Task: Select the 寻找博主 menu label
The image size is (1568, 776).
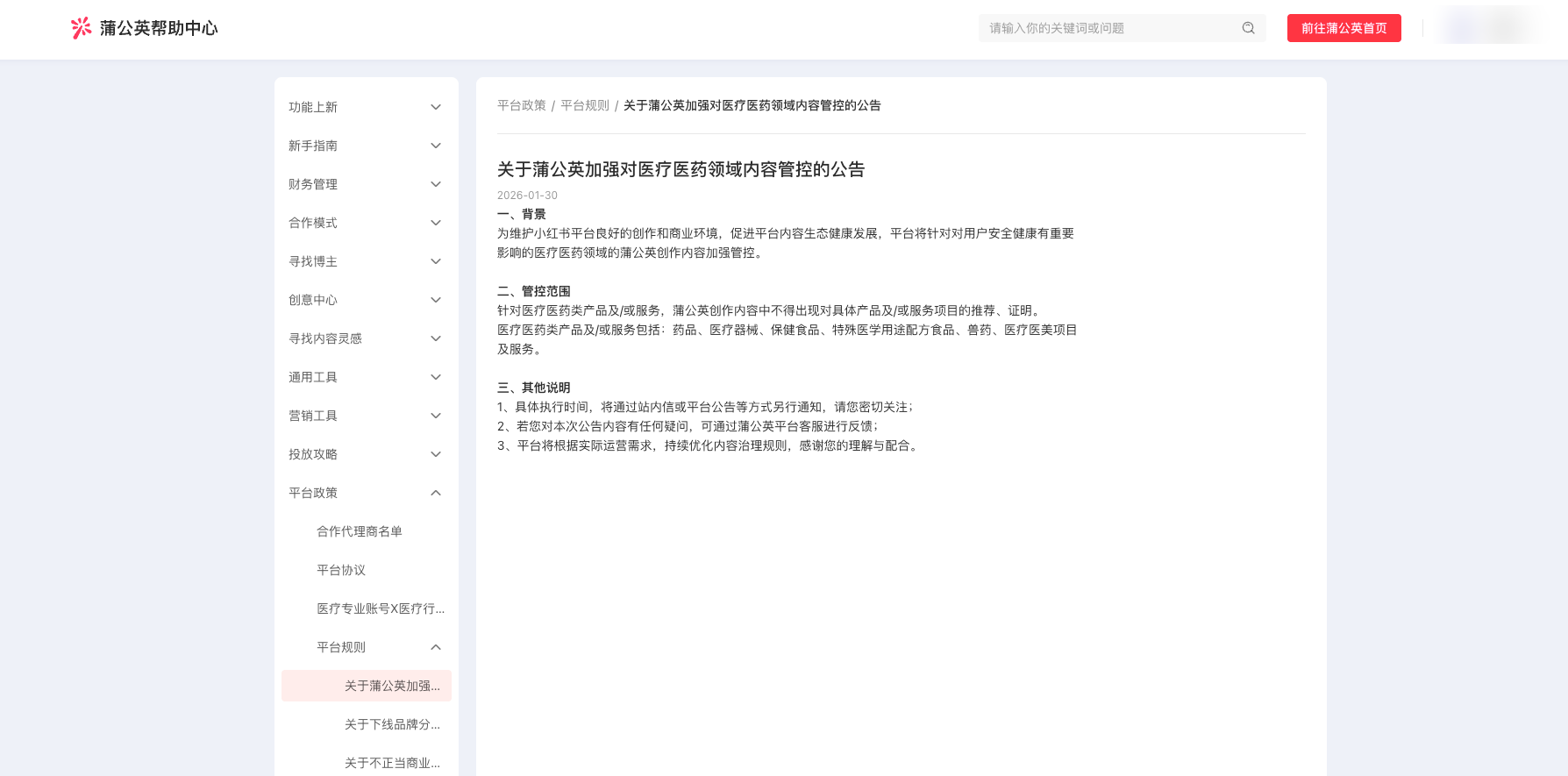Action: (313, 261)
